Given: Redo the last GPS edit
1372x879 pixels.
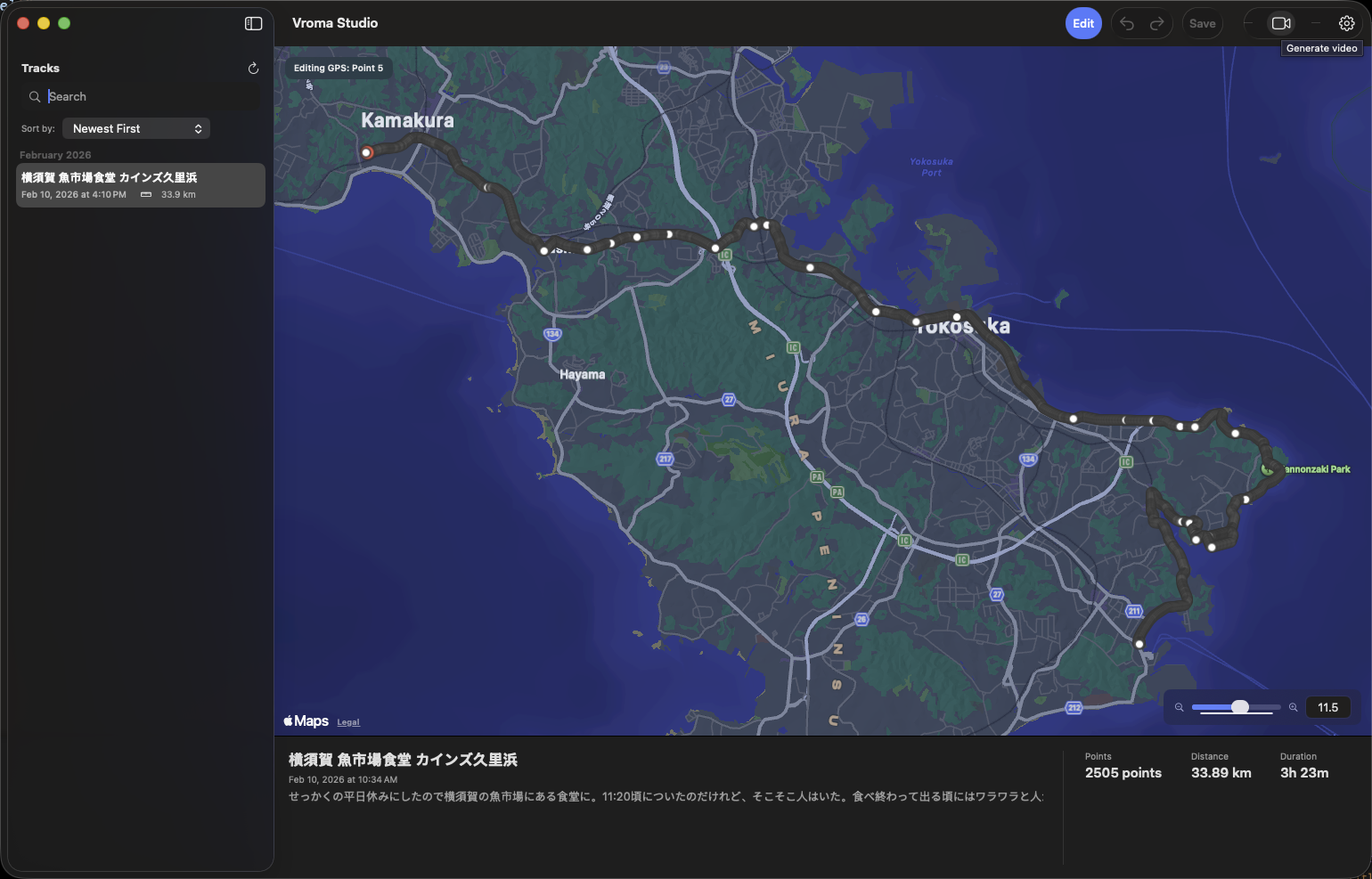Looking at the screenshot, I should (1156, 23).
